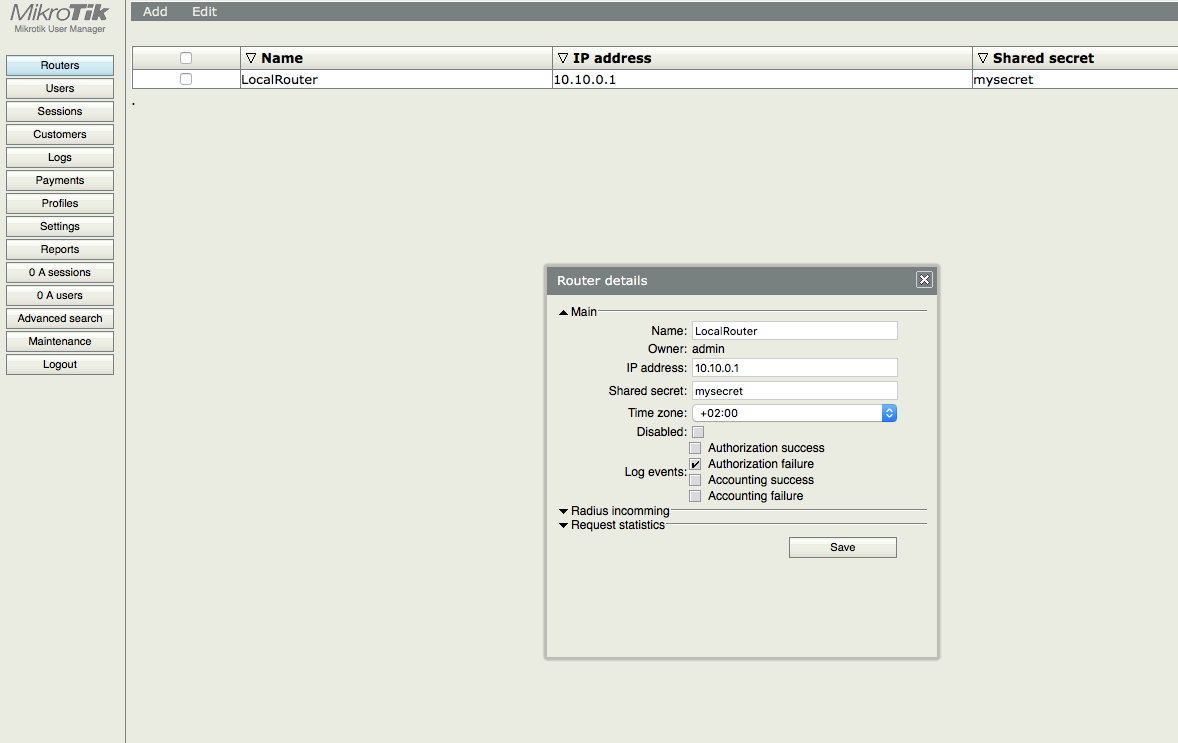This screenshot has width=1178, height=743.
Task: Open the Profiles section
Action: [59, 203]
